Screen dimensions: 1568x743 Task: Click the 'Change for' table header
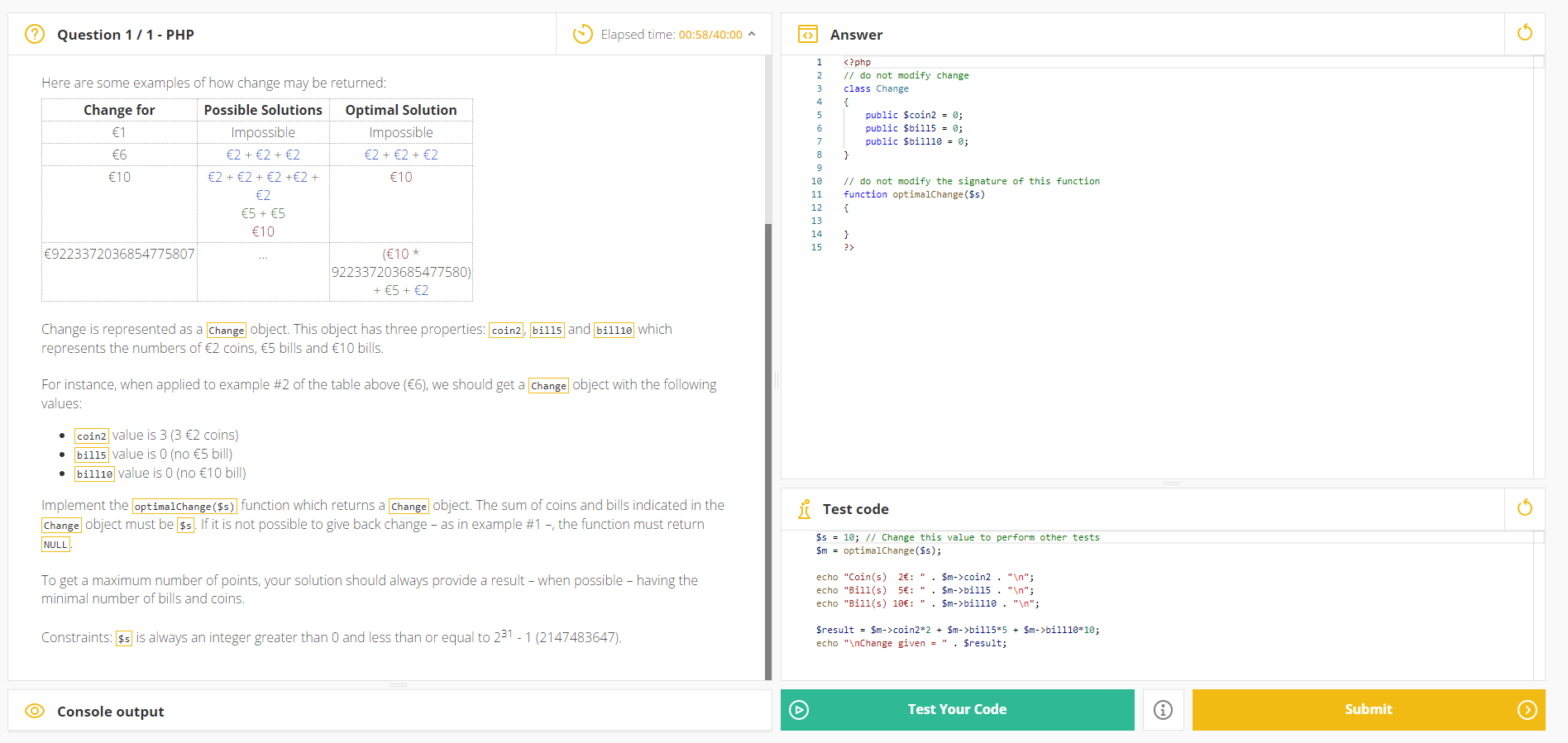click(x=119, y=110)
